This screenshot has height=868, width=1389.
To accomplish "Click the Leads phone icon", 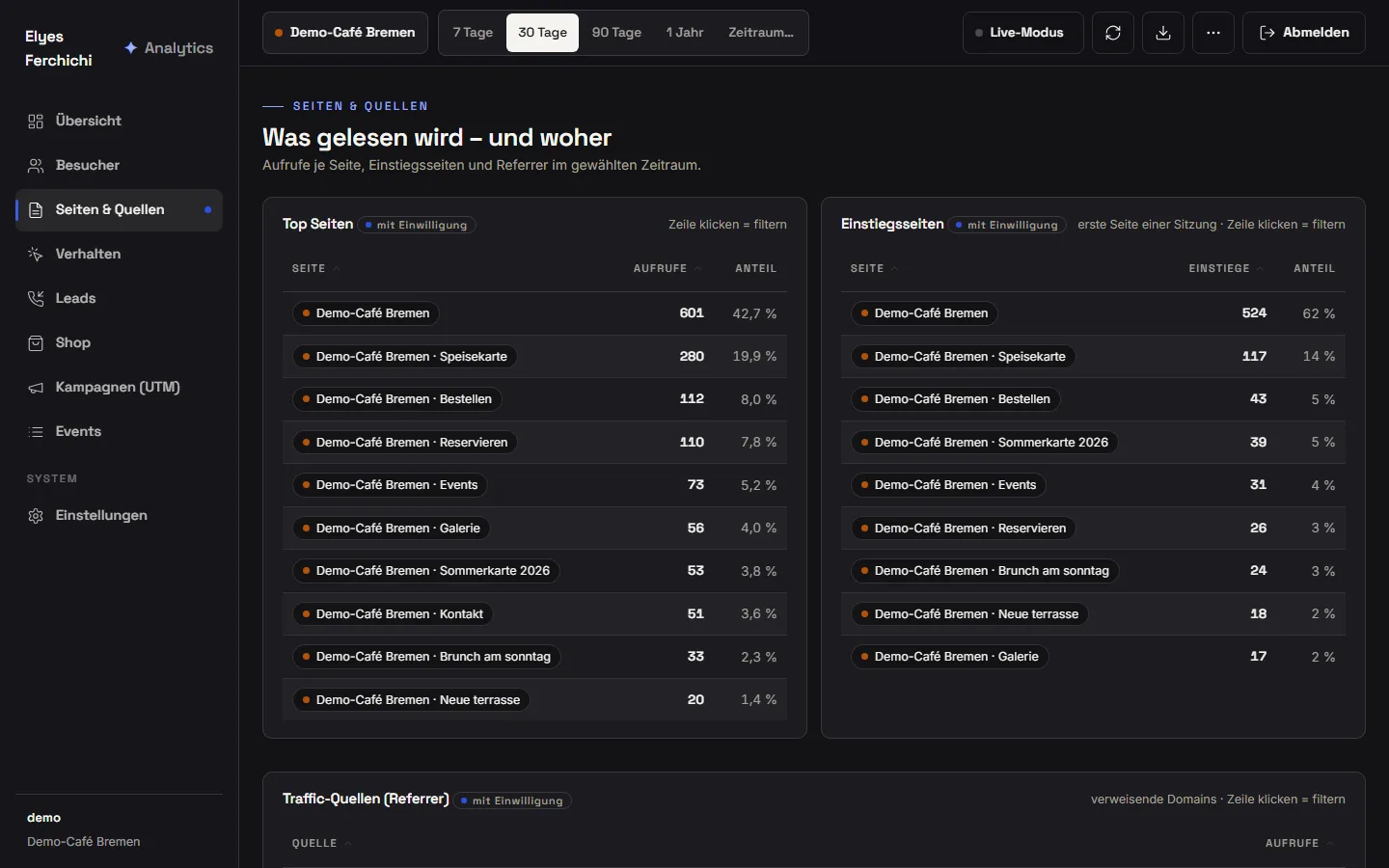I will [36, 299].
